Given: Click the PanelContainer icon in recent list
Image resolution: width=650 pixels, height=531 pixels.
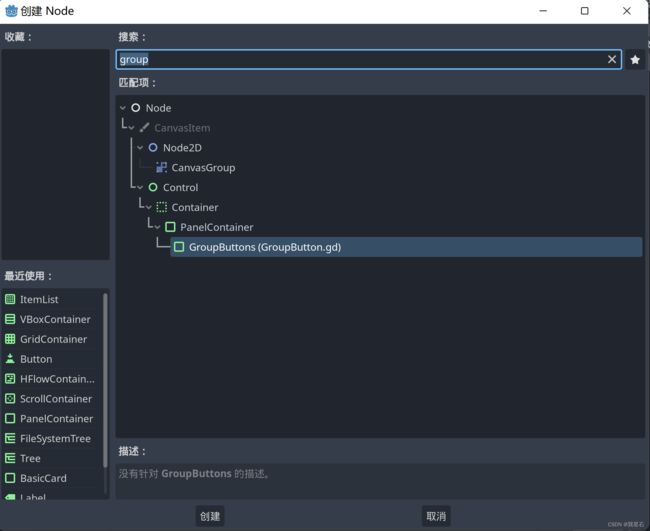Looking at the screenshot, I should click(x=10, y=419).
